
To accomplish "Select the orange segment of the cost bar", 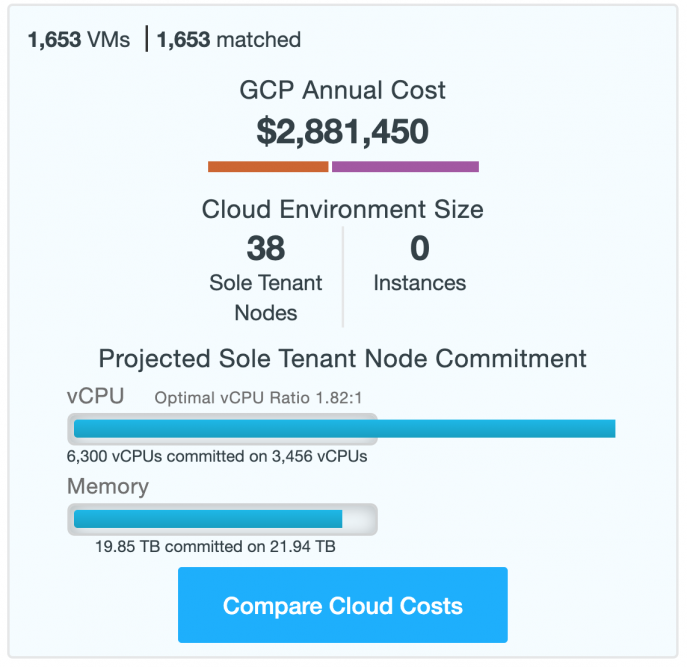I will tap(267, 167).
